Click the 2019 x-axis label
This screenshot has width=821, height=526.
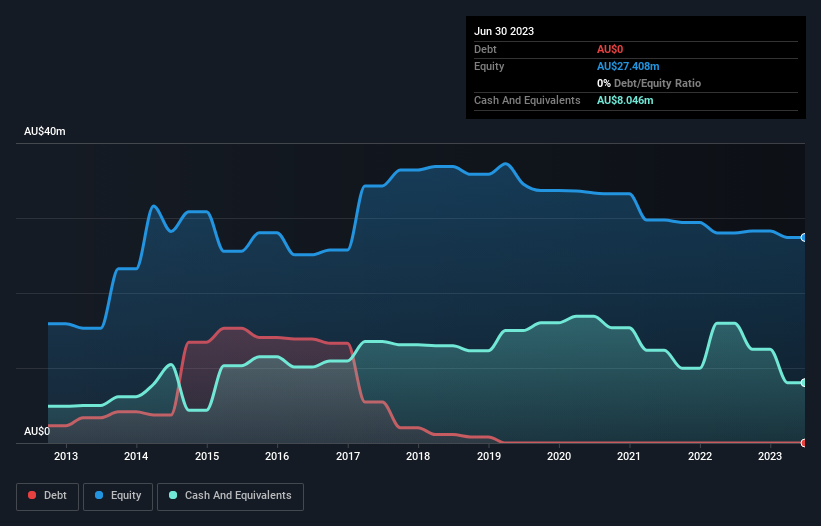point(489,456)
